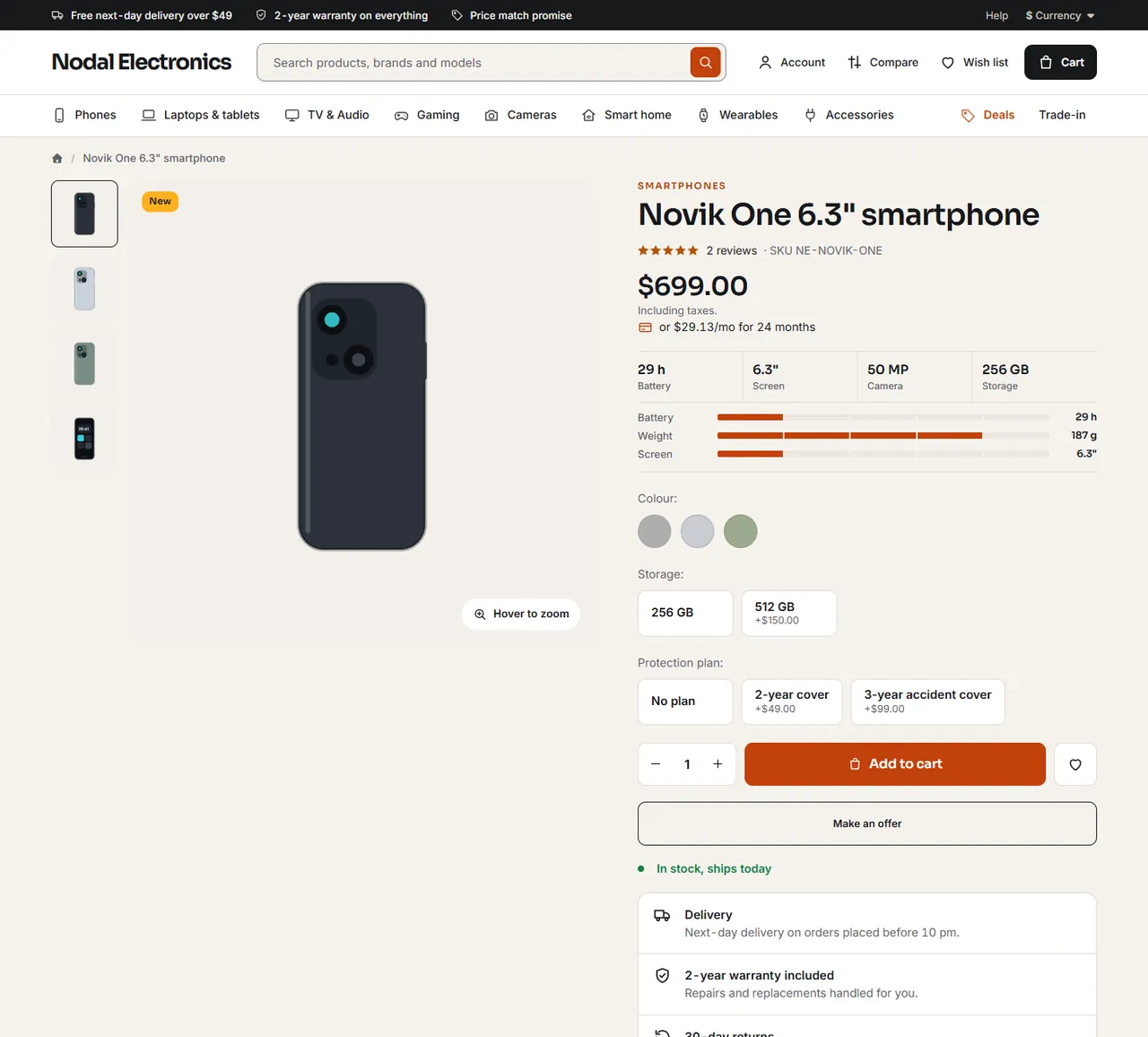Open the breadcrumb home icon
This screenshot has width=1148, height=1037.
[57, 159]
